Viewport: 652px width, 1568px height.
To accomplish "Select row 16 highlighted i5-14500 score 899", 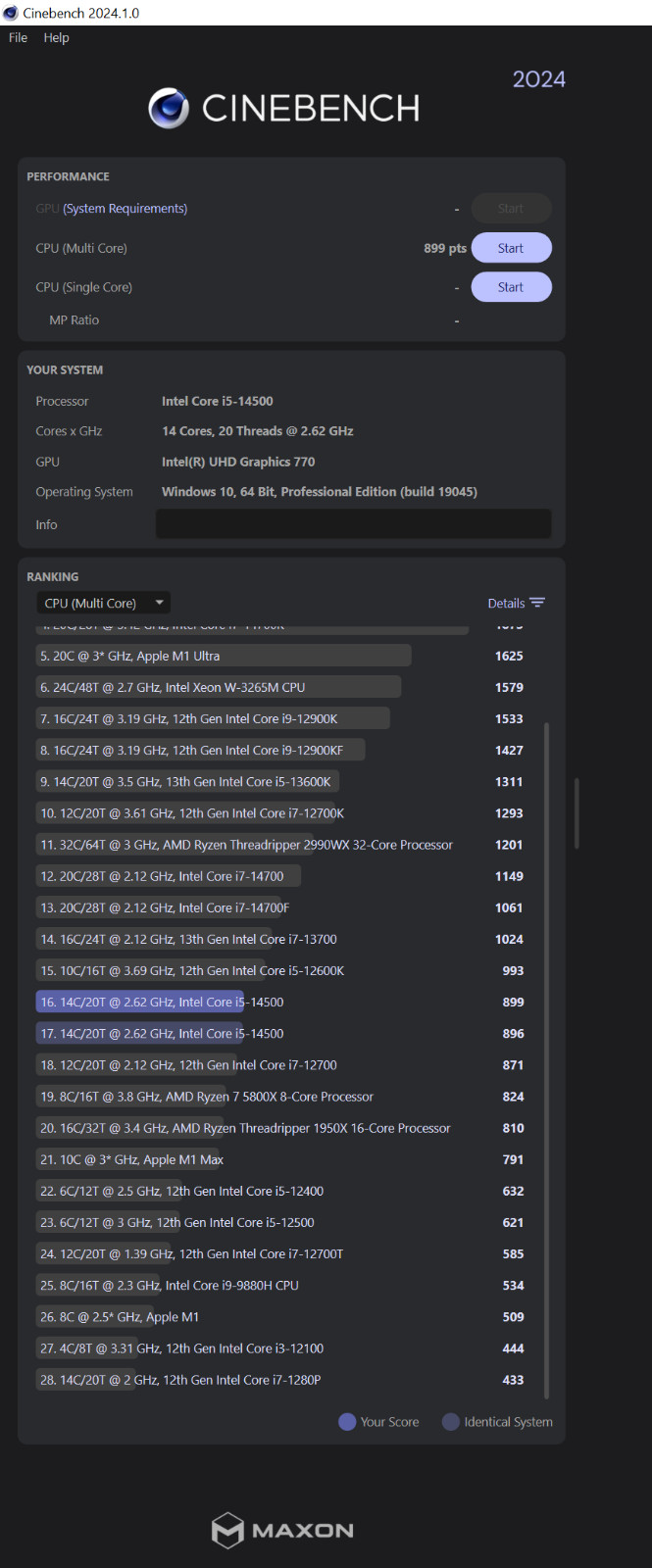I will (x=282, y=1002).
